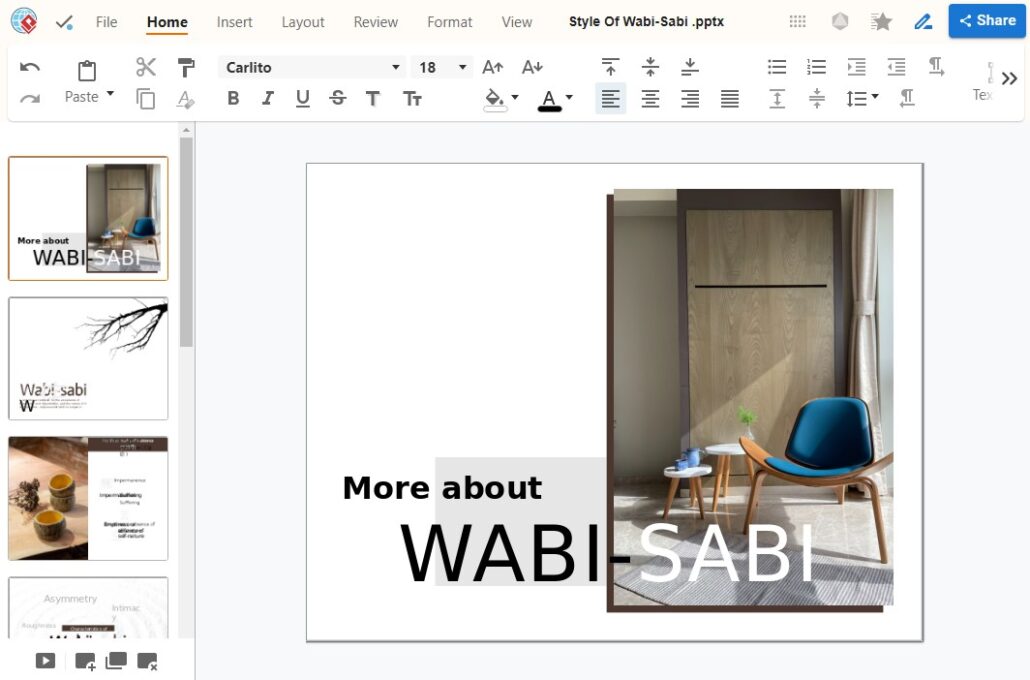Select the center alignment icon

650,98
